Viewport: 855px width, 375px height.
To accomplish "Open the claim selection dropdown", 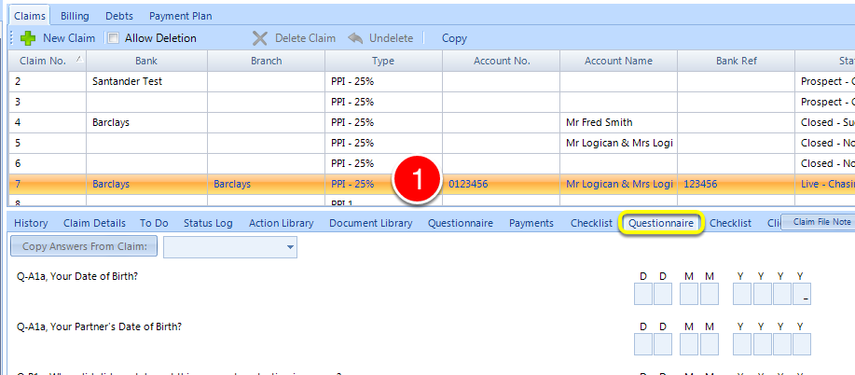I will [x=290, y=247].
